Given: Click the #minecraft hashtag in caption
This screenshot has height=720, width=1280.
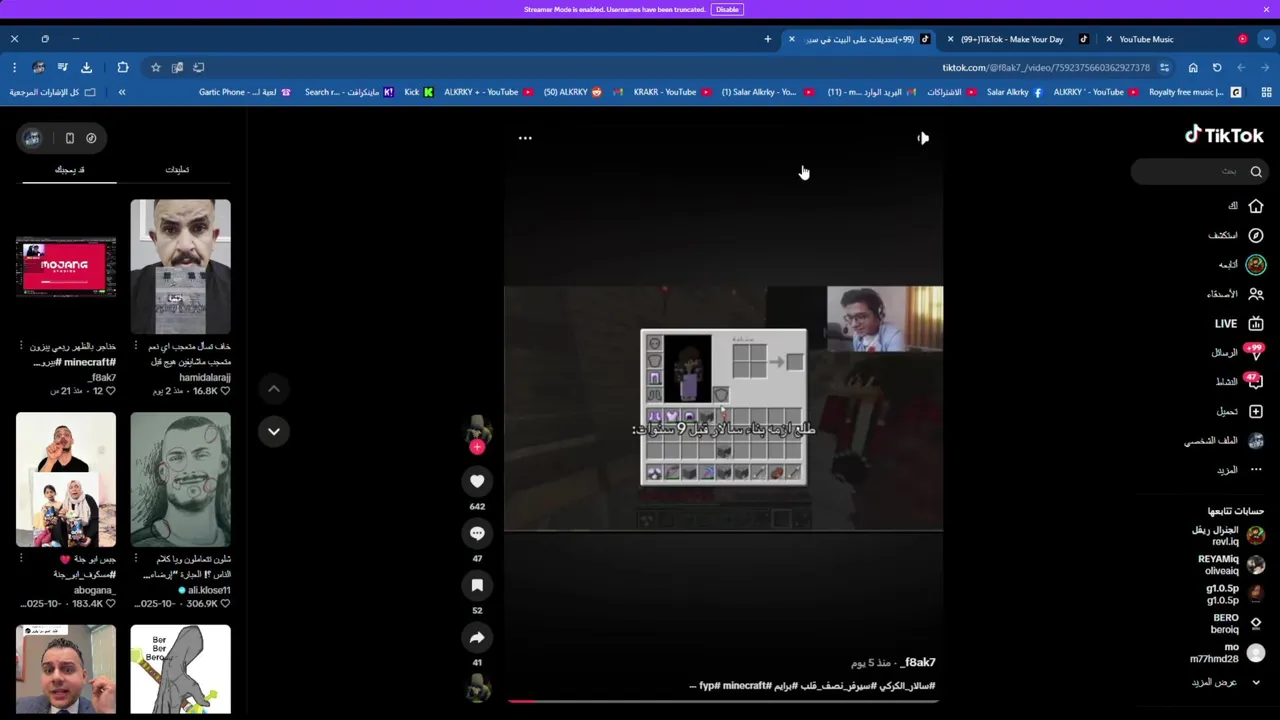Looking at the screenshot, I should 746,686.
